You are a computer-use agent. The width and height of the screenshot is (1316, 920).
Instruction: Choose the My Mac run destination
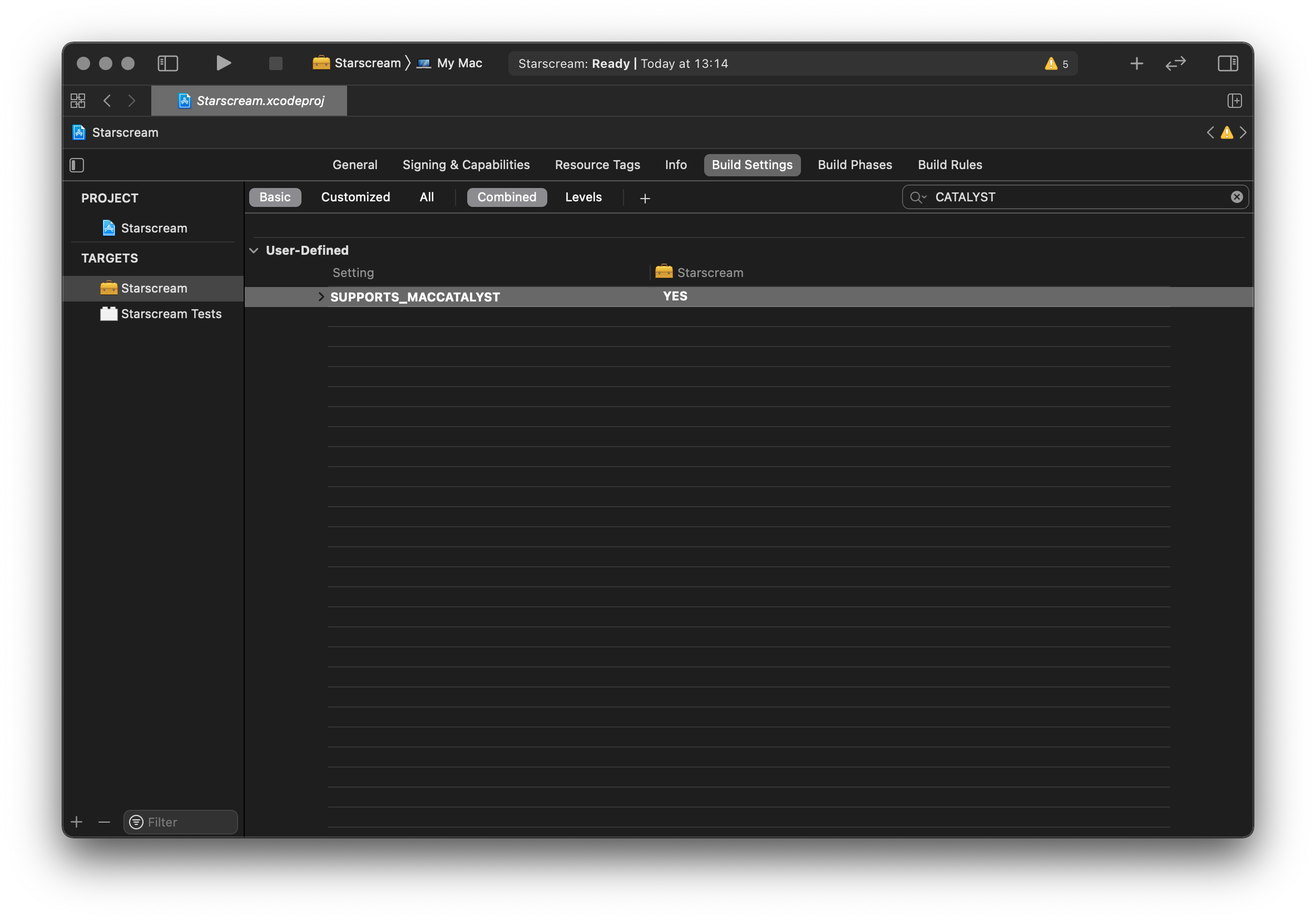[x=449, y=63]
